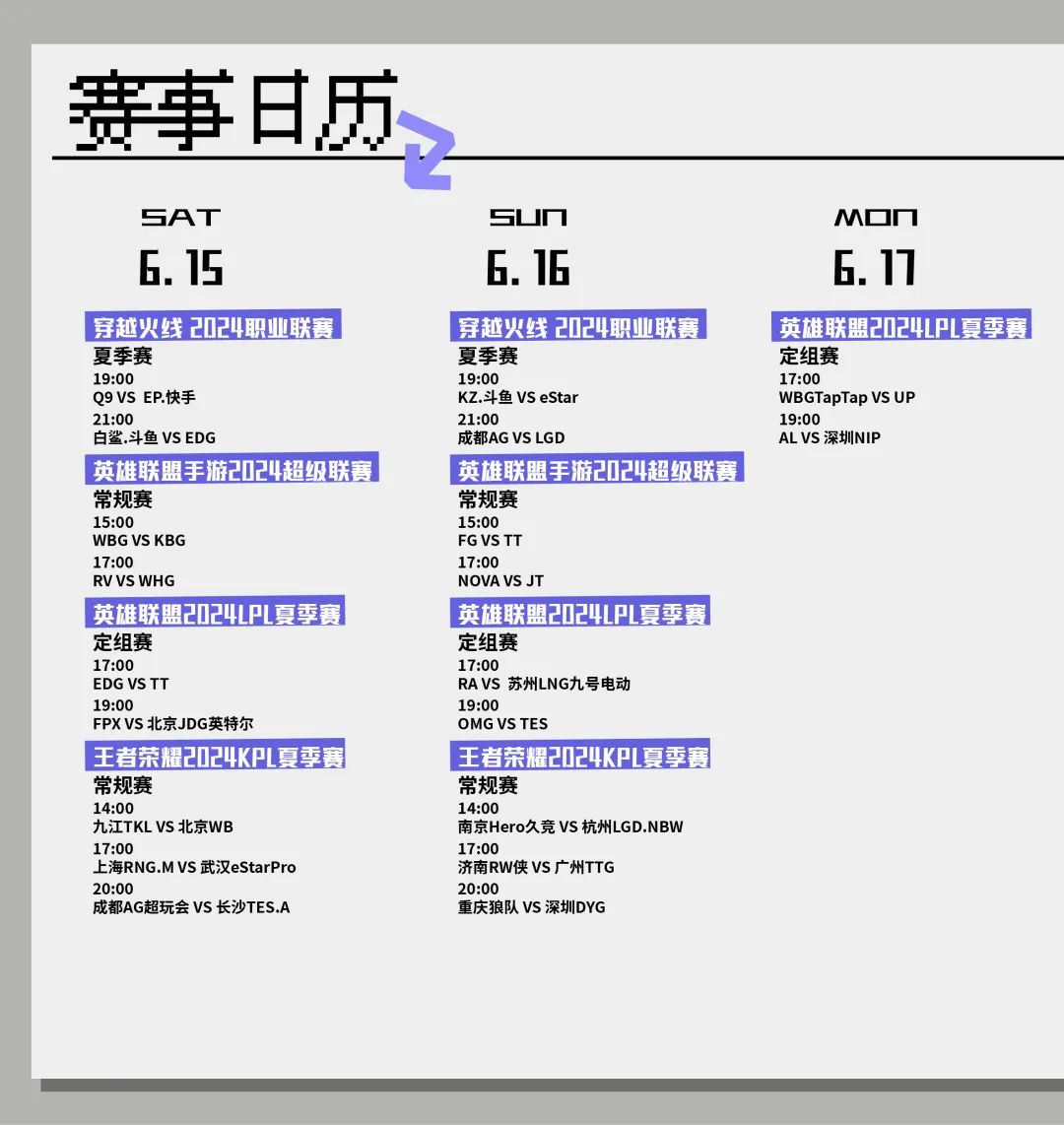Open 英雄联盟2024LPL夏季赛 header under Sunday

tap(580, 612)
